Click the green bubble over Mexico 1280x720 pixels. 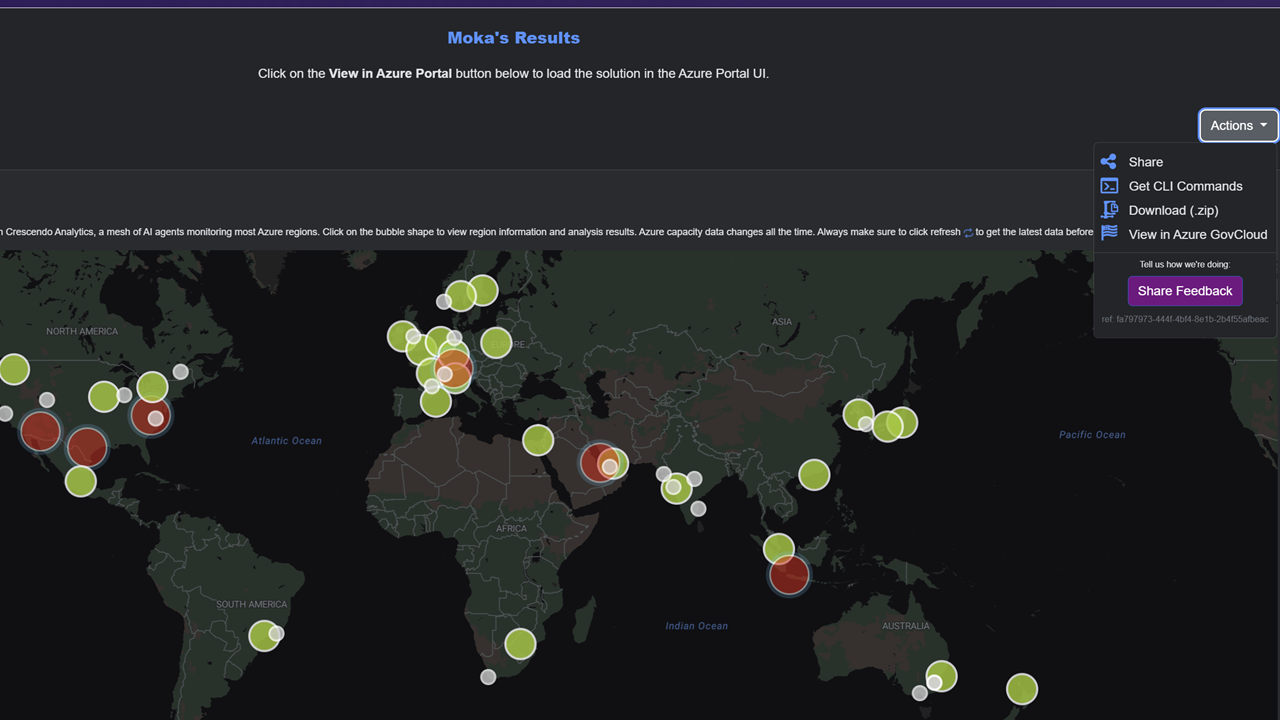click(x=81, y=481)
